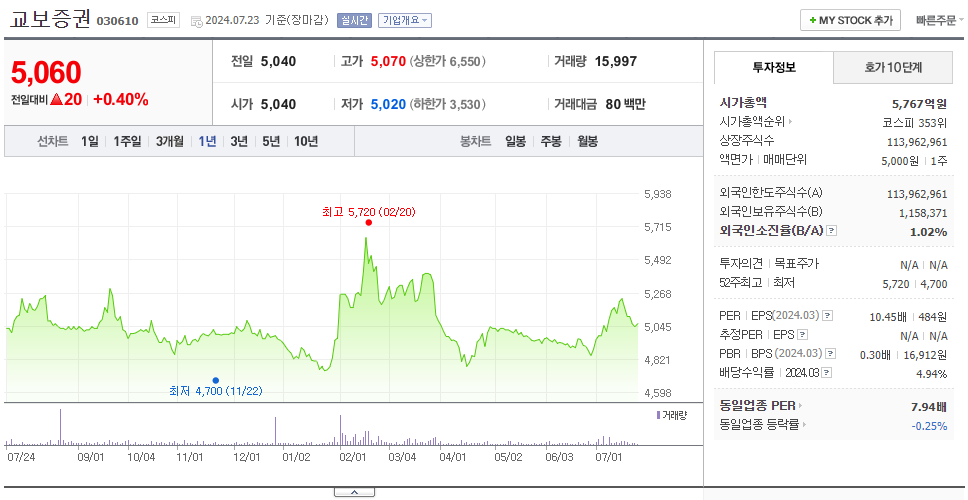Open help icon next to PER EPS(2024.03)
This screenshot has height=500, width=968.
pos(828,316)
